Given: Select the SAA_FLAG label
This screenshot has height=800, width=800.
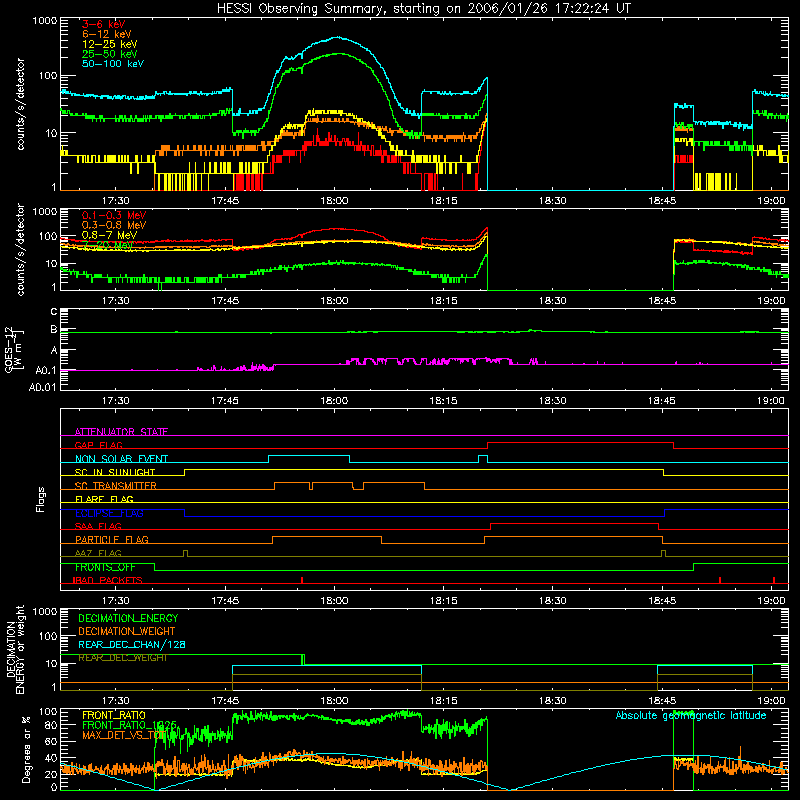Looking at the screenshot, I should [x=98, y=526].
